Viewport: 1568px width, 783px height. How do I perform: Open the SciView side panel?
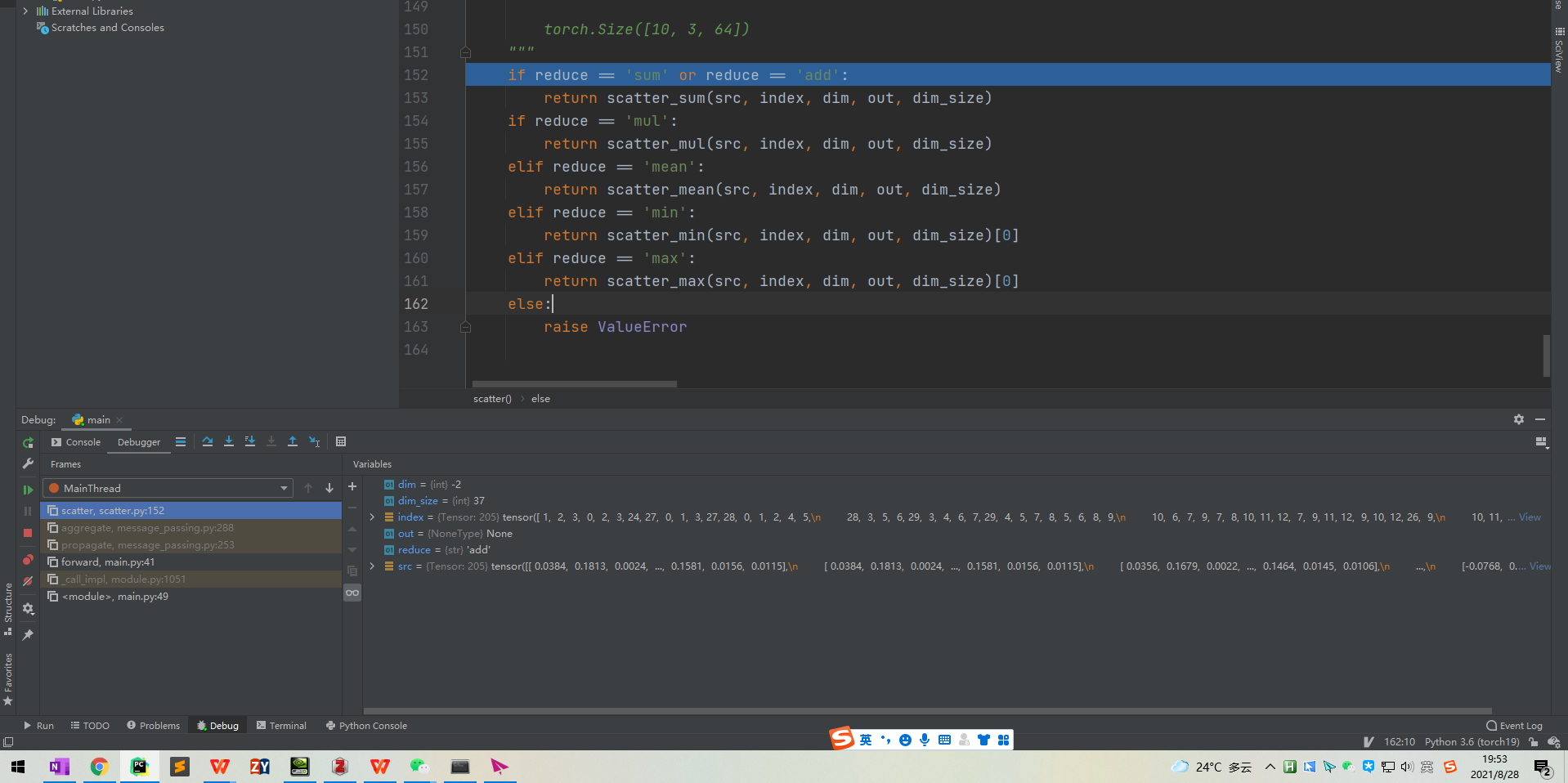click(x=1559, y=49)
